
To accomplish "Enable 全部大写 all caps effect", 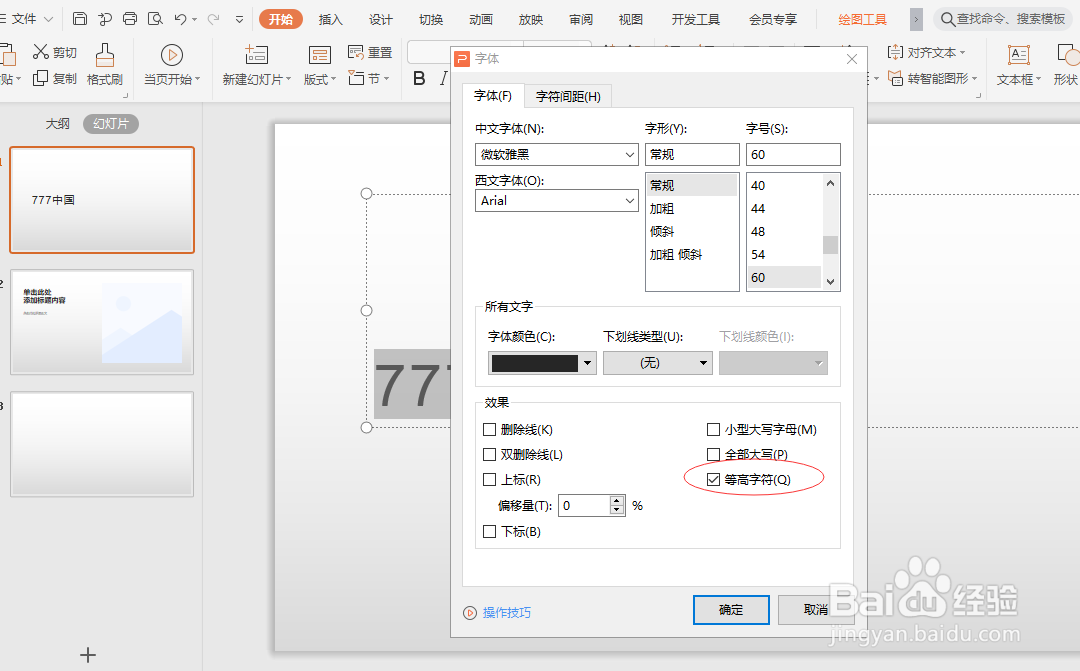I will [x=714, y=454].
